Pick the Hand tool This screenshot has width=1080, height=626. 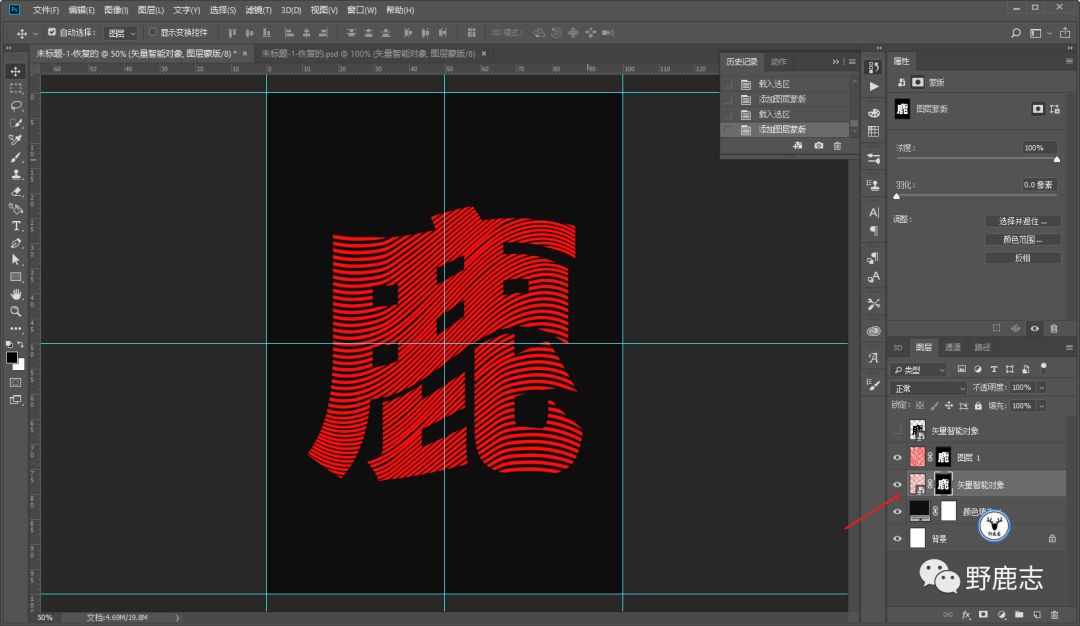(x=16, y=294)
